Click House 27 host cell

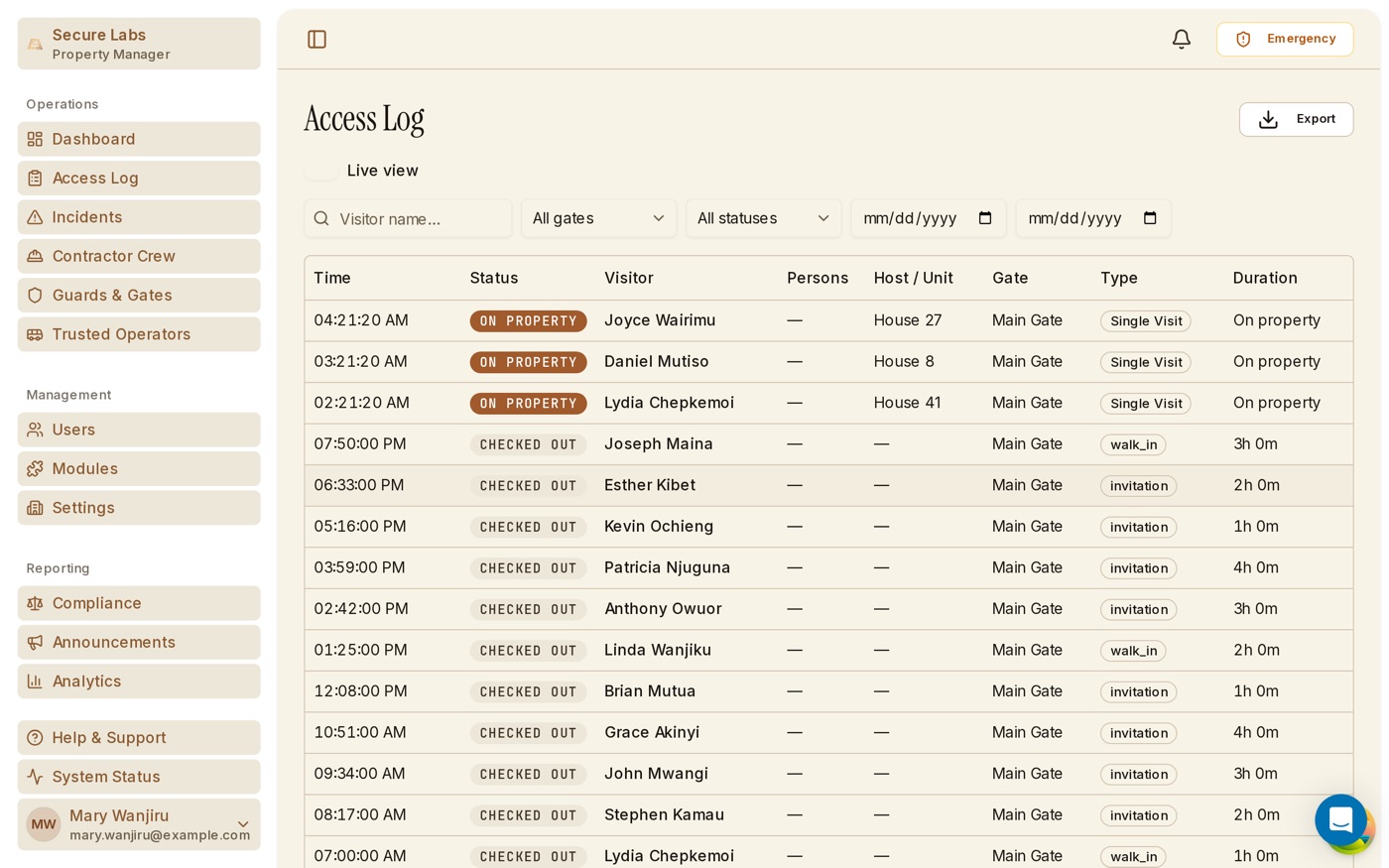coord(908,320)
